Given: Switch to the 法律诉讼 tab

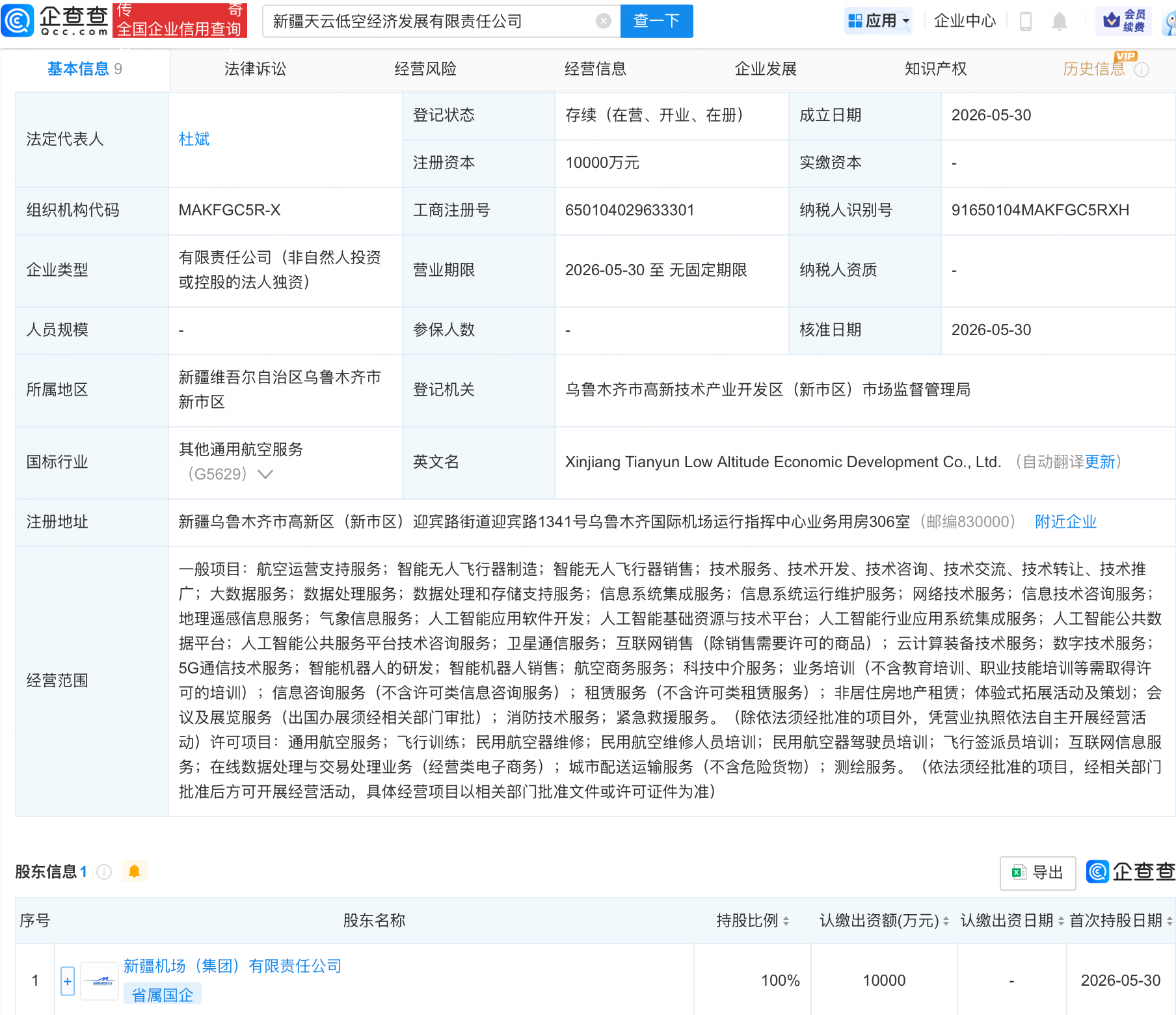Looking at the screenshot, I should pyautogui.click(x=255, y=69).
